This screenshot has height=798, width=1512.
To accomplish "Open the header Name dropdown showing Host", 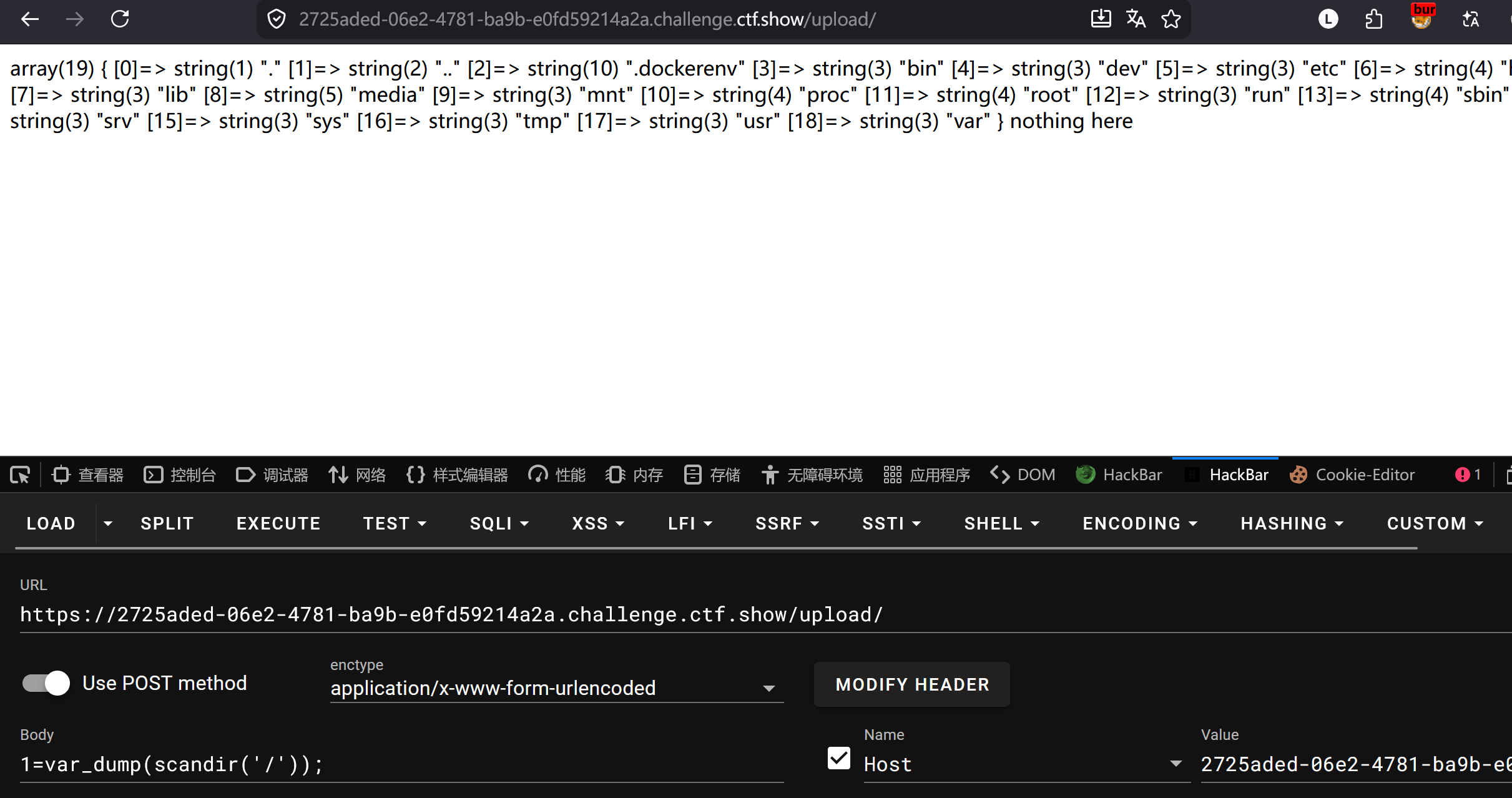I will [1026, 764].
